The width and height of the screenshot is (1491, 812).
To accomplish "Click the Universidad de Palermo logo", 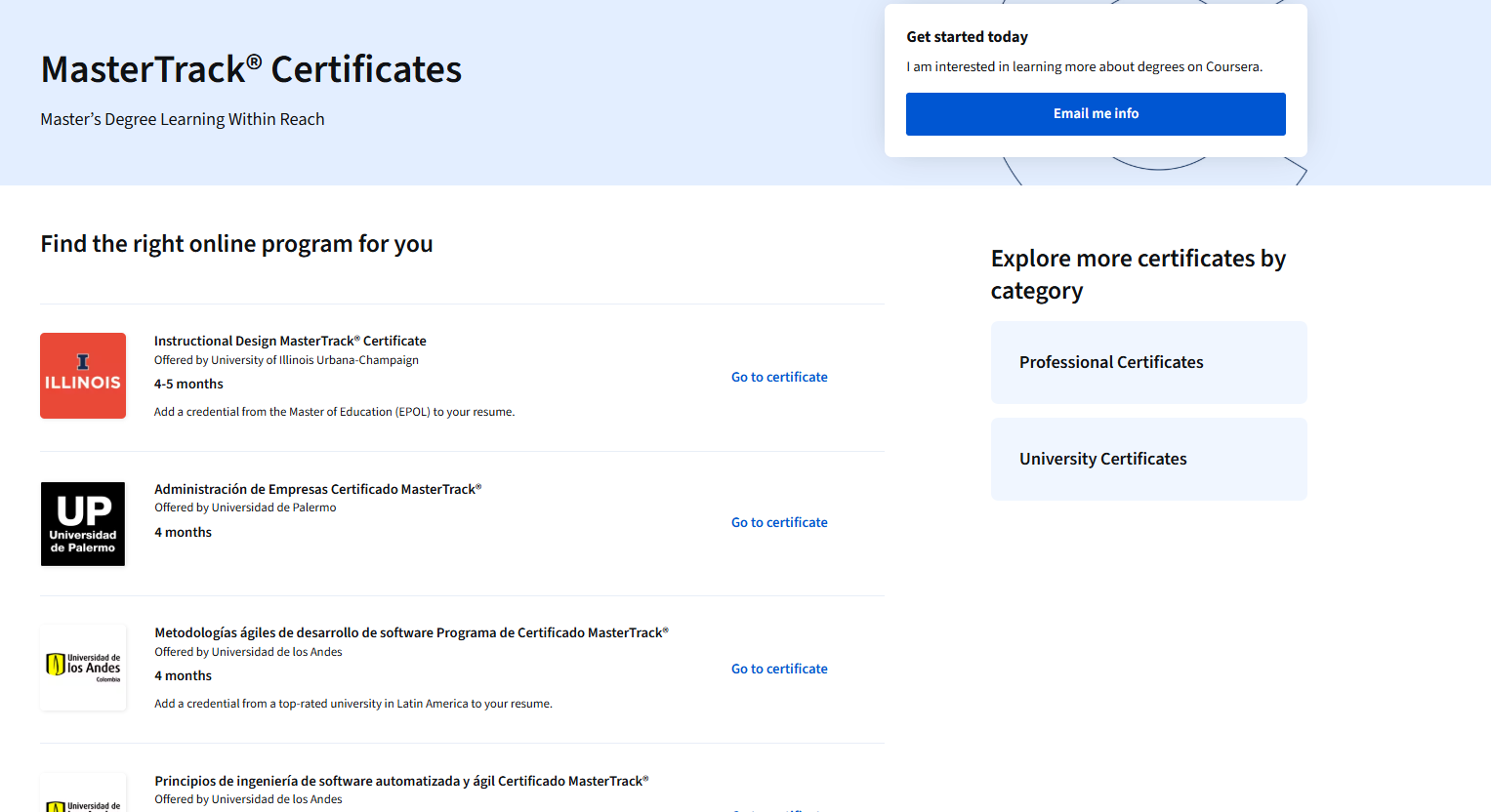I will point(82,524).
